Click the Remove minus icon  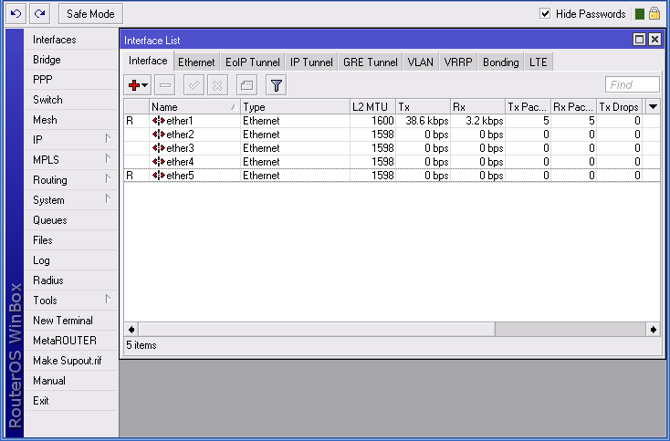166,86
